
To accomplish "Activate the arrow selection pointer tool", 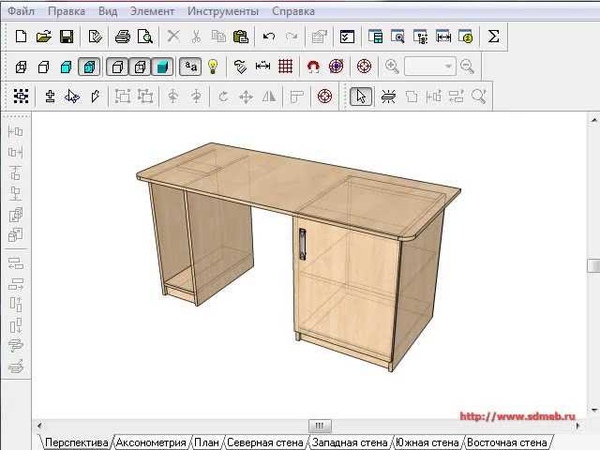I will coord(361,96).
